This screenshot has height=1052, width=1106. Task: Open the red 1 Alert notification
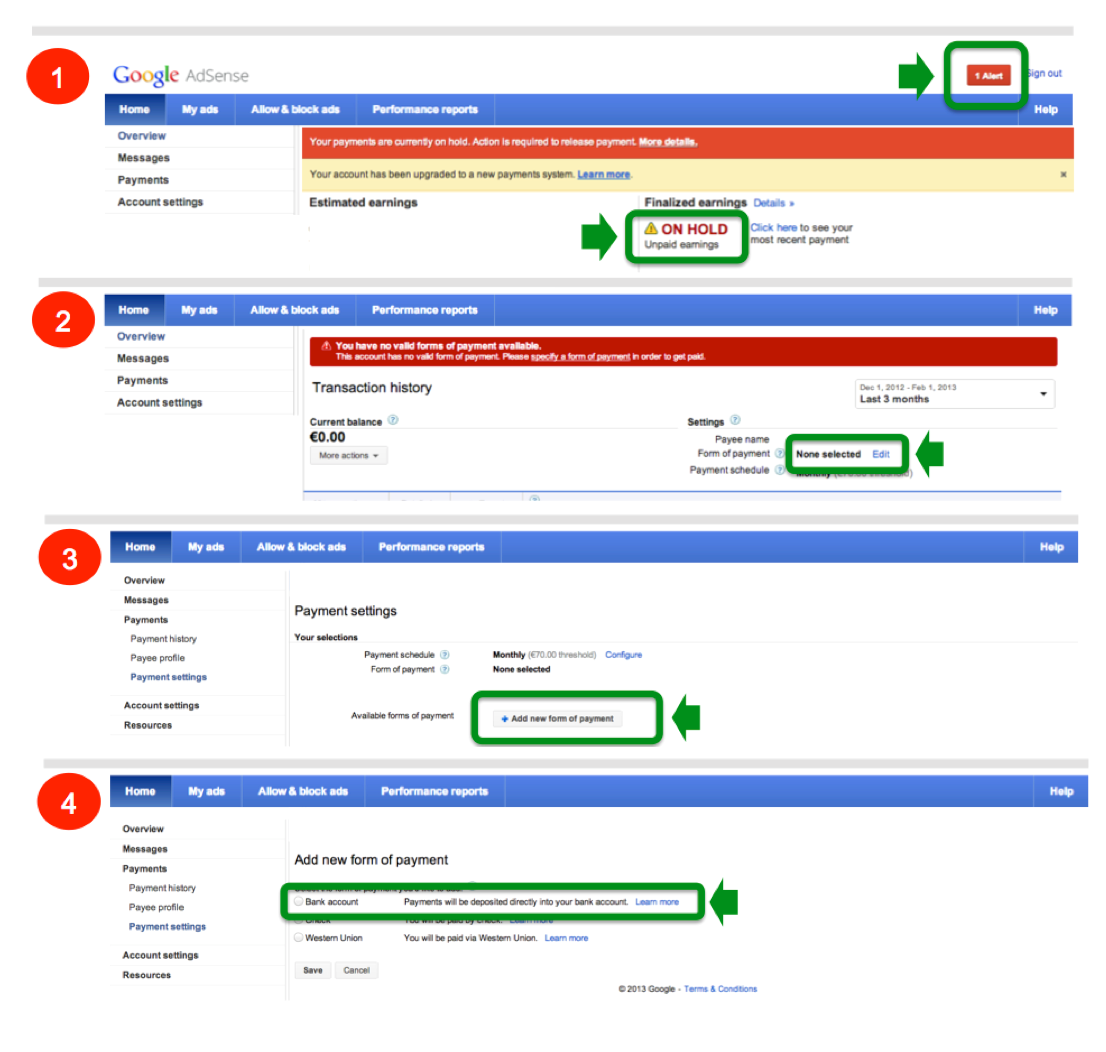pyautogui.click(x=988, y=75)
